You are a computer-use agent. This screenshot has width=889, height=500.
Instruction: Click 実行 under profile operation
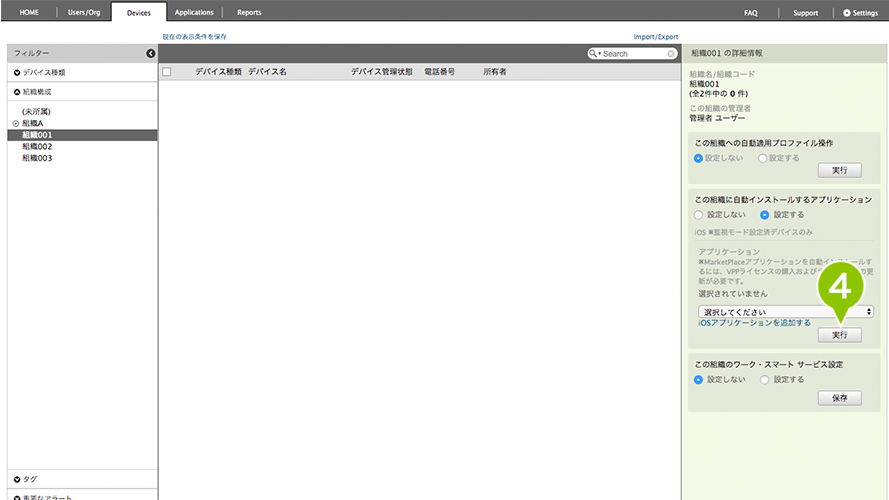pyautogui.click(x=840, y=170)
